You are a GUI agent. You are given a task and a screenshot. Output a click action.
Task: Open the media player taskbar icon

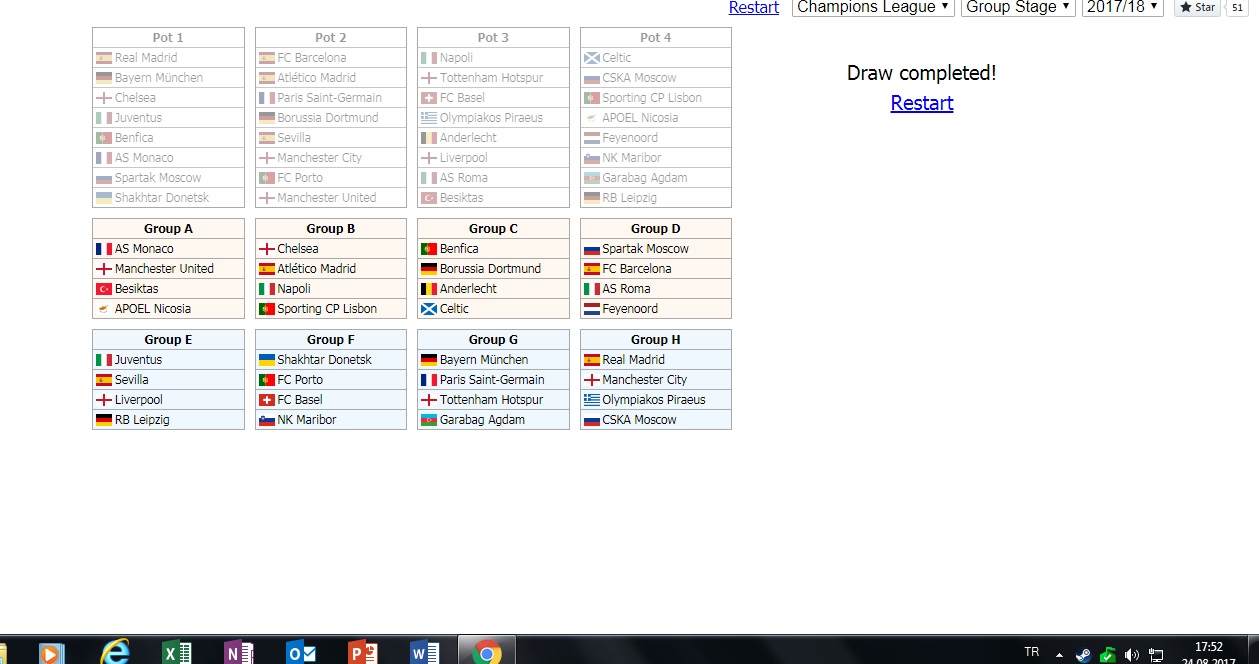[x=51, y=654]
